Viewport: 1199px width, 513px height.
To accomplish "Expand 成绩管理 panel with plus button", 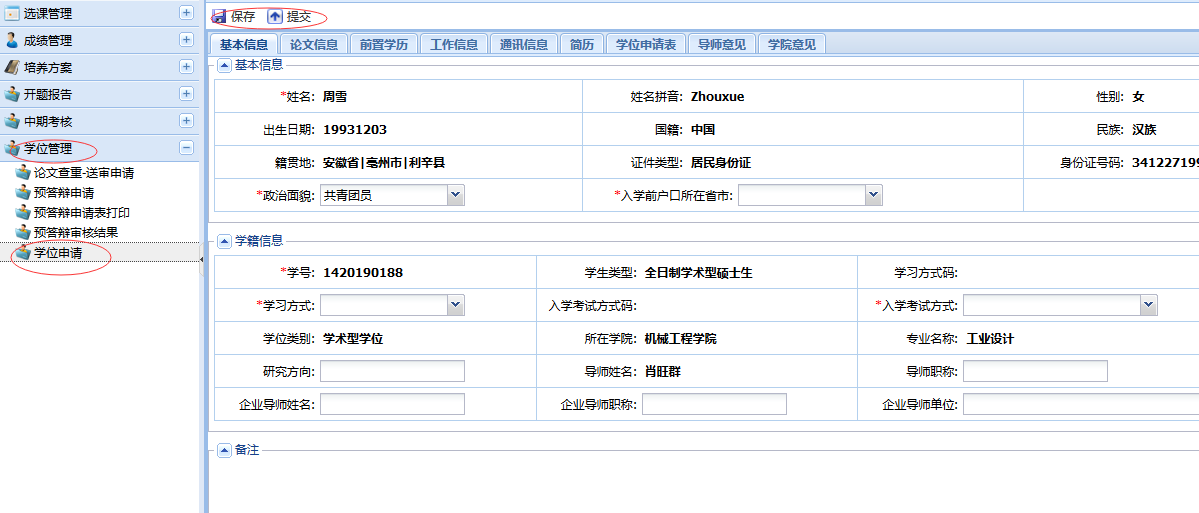I will point(186,40).
